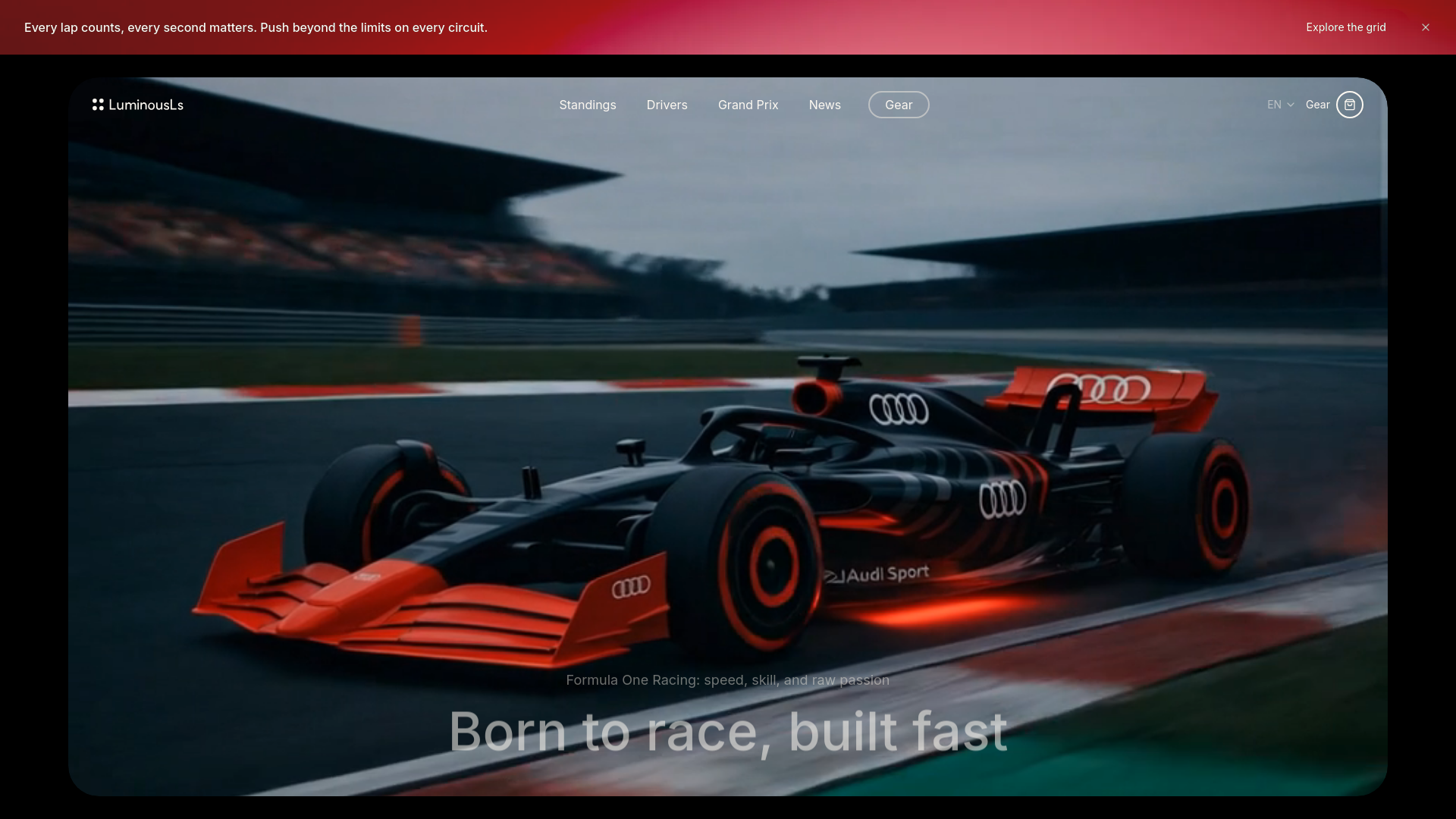Go to the Drivers page
The width and height of the screenshot is (1456, 819).
667,105
